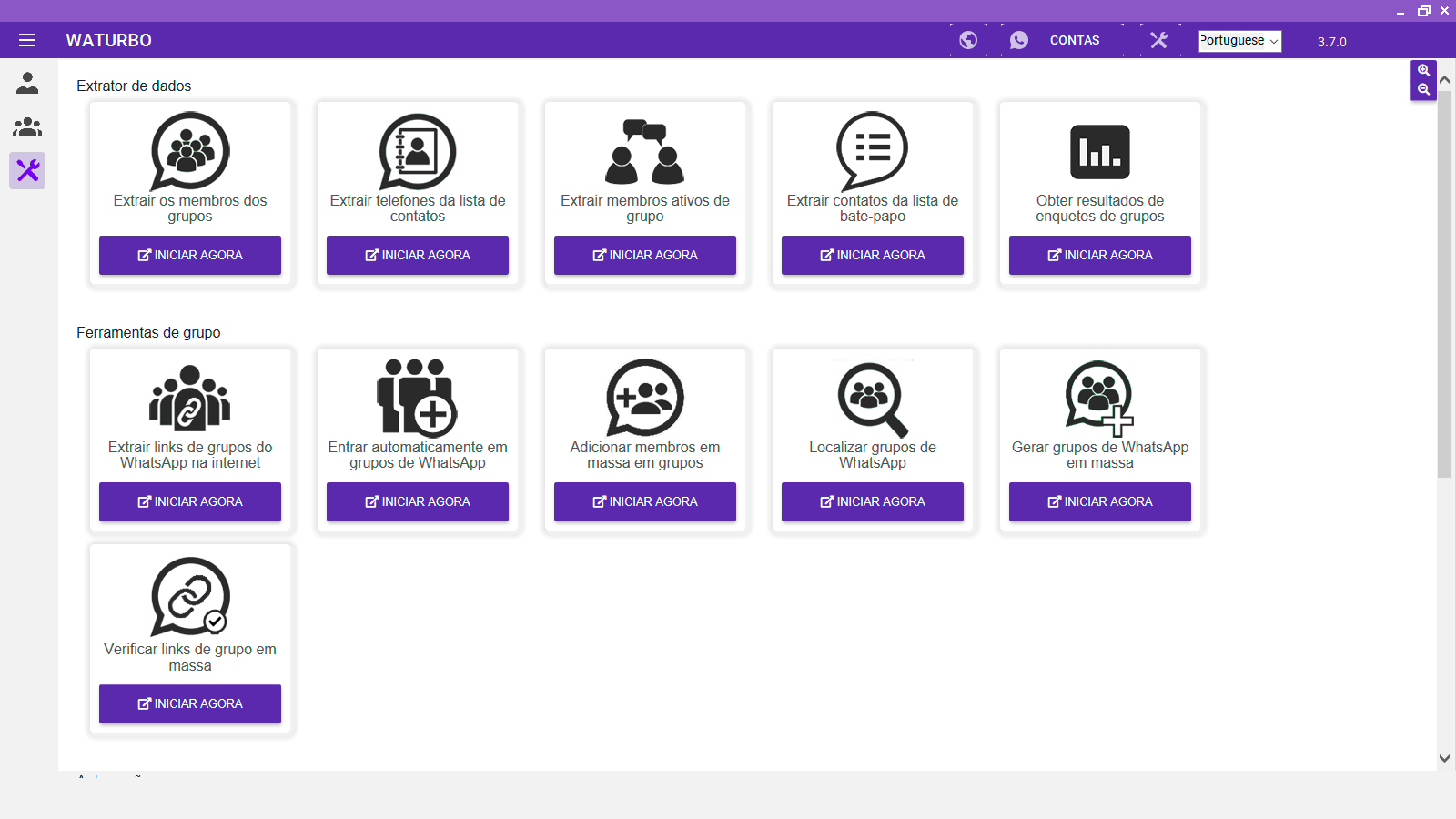
Task: Click the zoom in magnifier icon
Action: tap(1423, 70)
